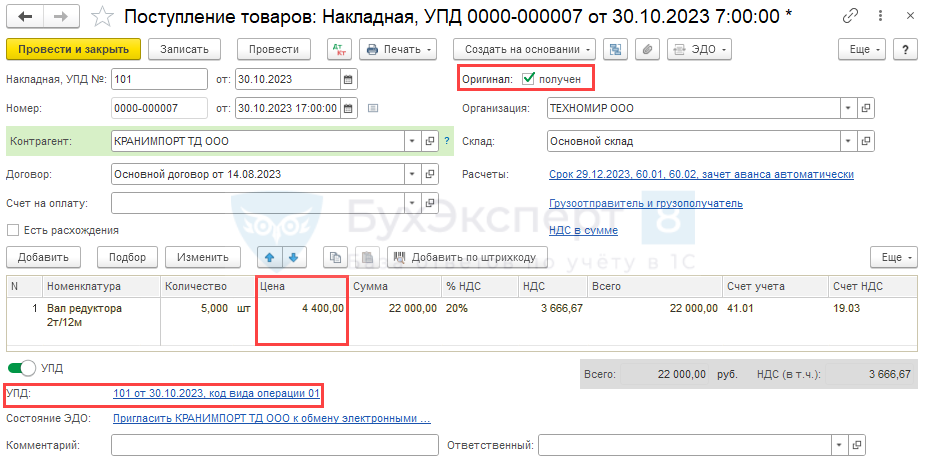The height and width of the screenshot is (465, 927).
Task: Open Подбор item selection
Action: coord(127,257)
